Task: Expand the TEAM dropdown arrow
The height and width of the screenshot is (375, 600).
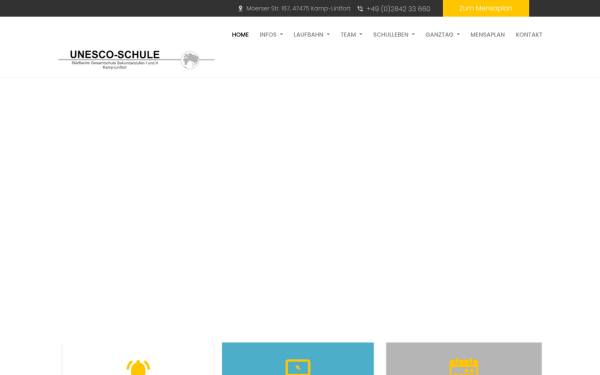Action: (361, 34)
